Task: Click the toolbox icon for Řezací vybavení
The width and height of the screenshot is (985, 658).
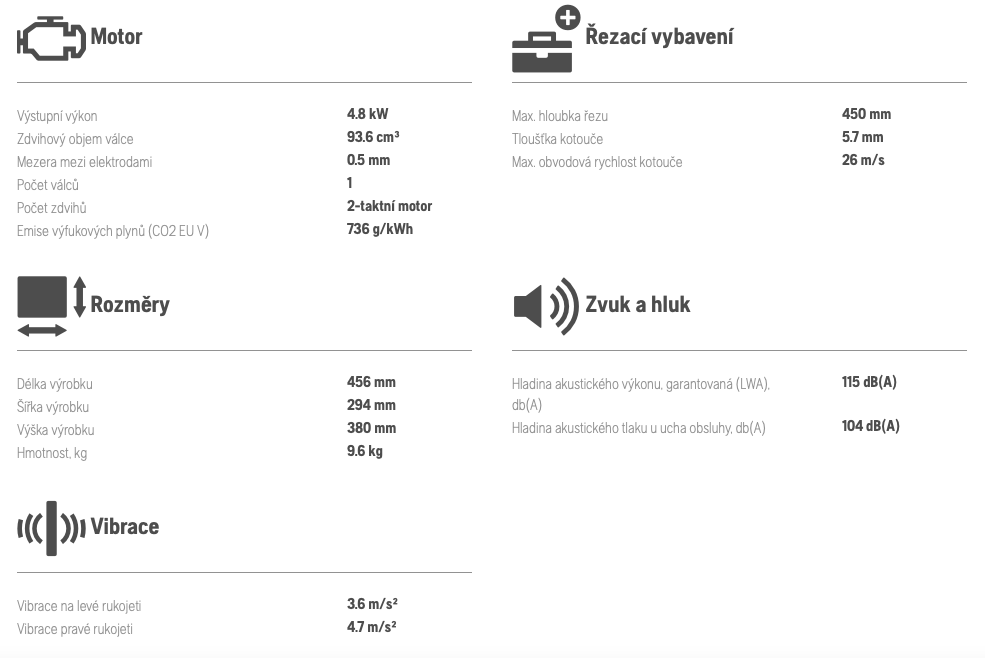Action: click(545, 40)
